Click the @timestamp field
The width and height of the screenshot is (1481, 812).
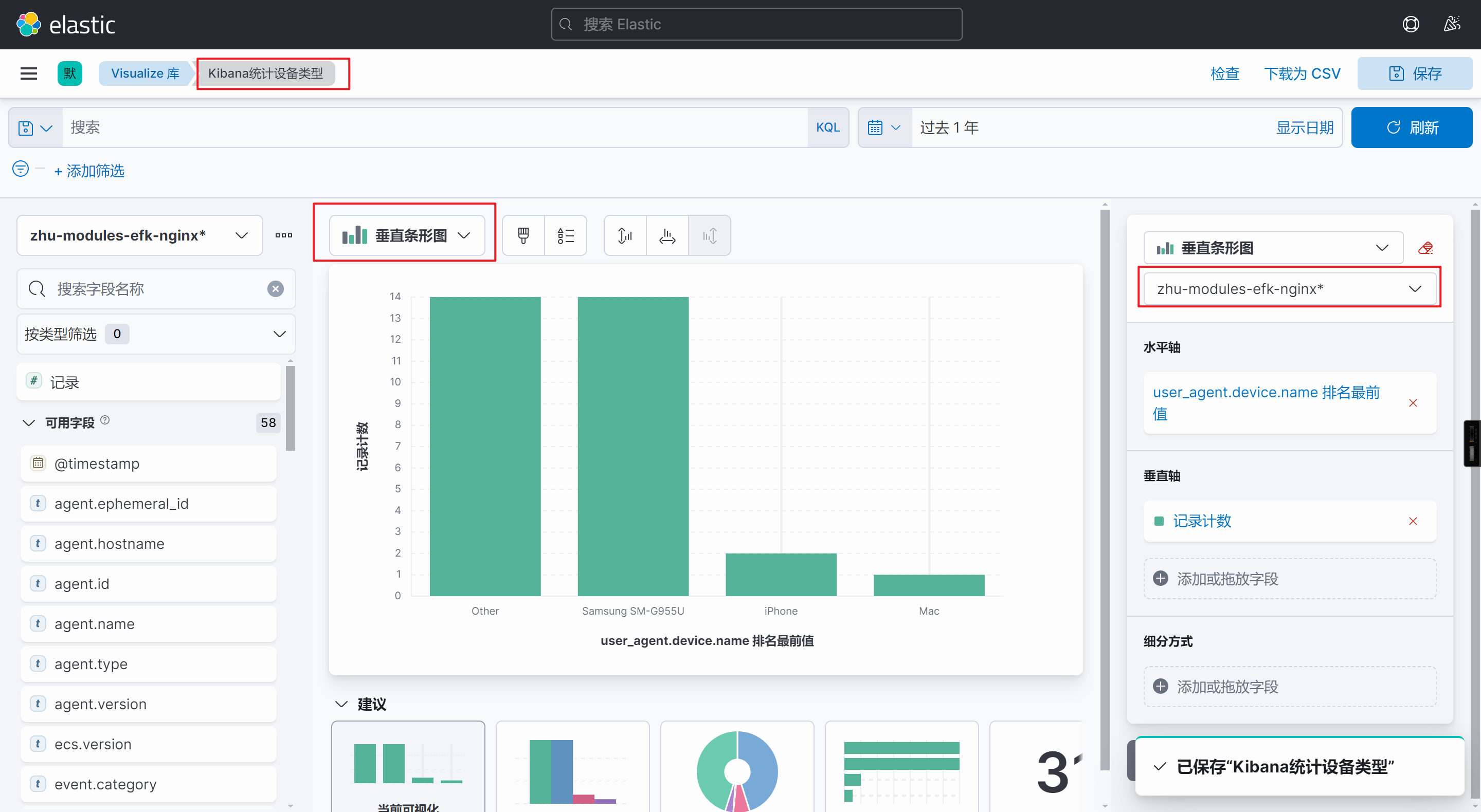pyautogui.click(x=148, y=463)
